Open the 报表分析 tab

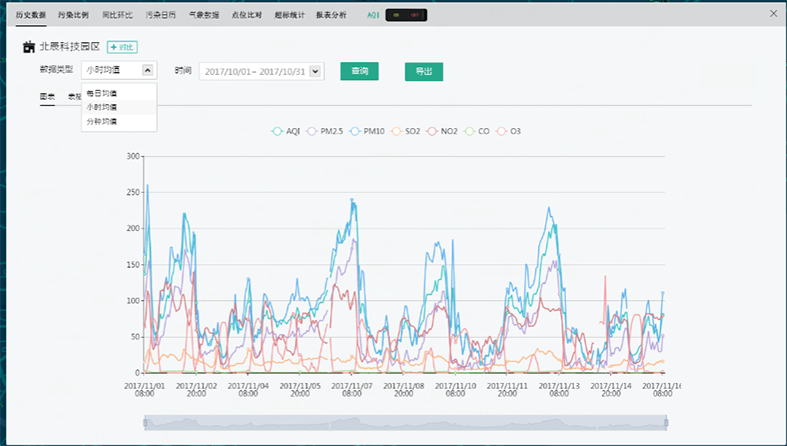[x=331, y=16]
